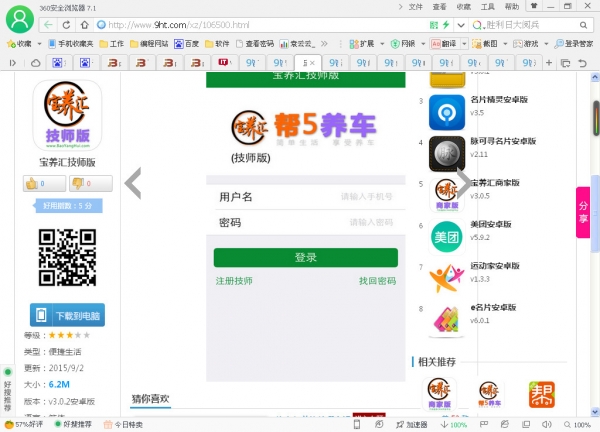Image resolution: width=600 pixels, height=432 pixels.
Task: Open the 扩展 dropdown arrow
Action: pos(382,44)
